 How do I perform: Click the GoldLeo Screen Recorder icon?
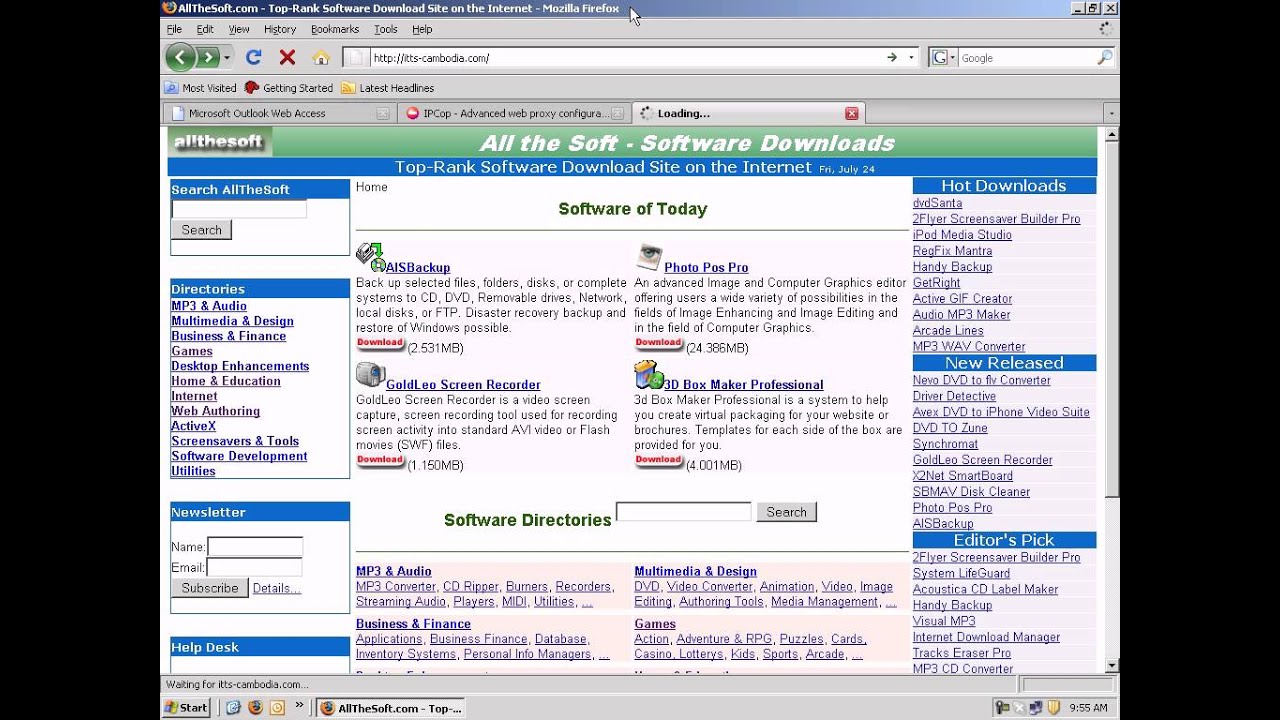click(x=370, y=375)
